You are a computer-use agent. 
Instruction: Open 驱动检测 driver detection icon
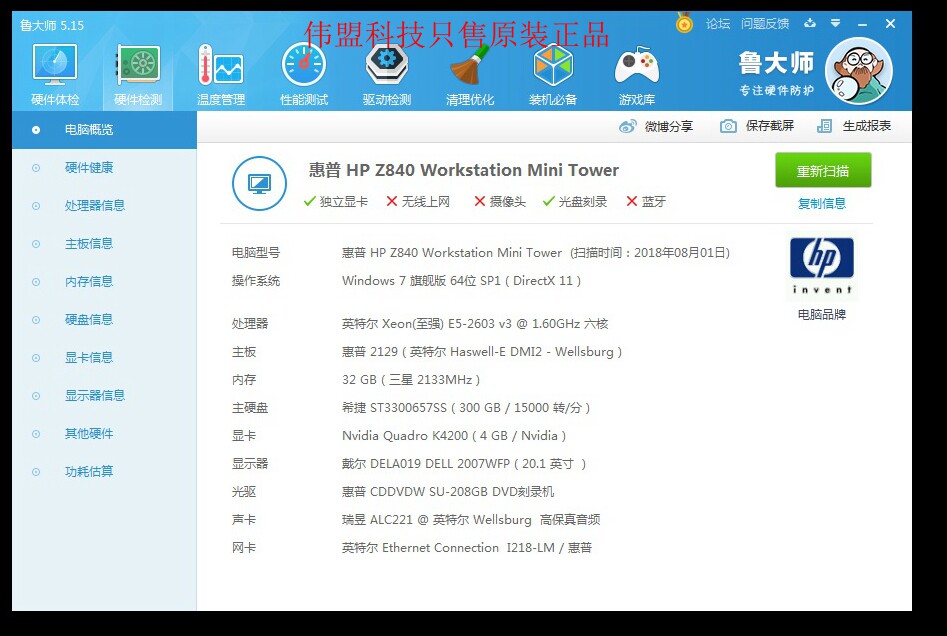pyautogui.click(x=387, y=74)
